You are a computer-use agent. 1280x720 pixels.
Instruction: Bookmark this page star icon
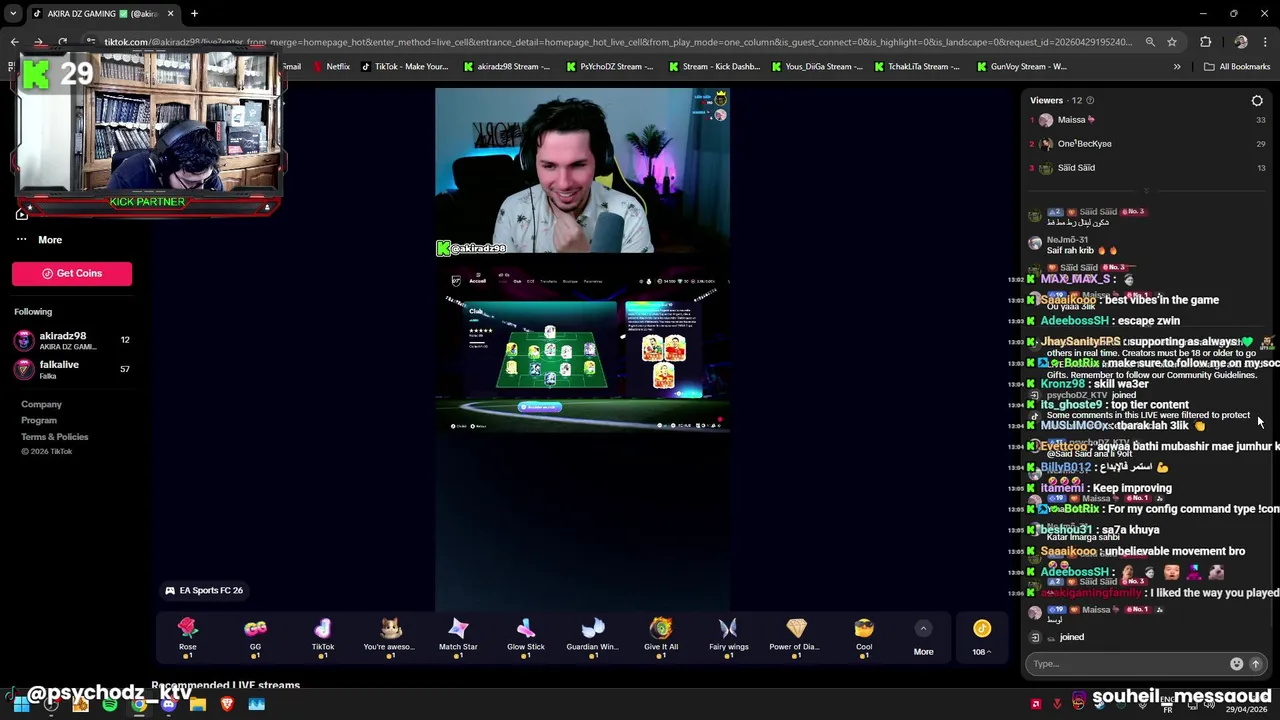point(1172,42)
